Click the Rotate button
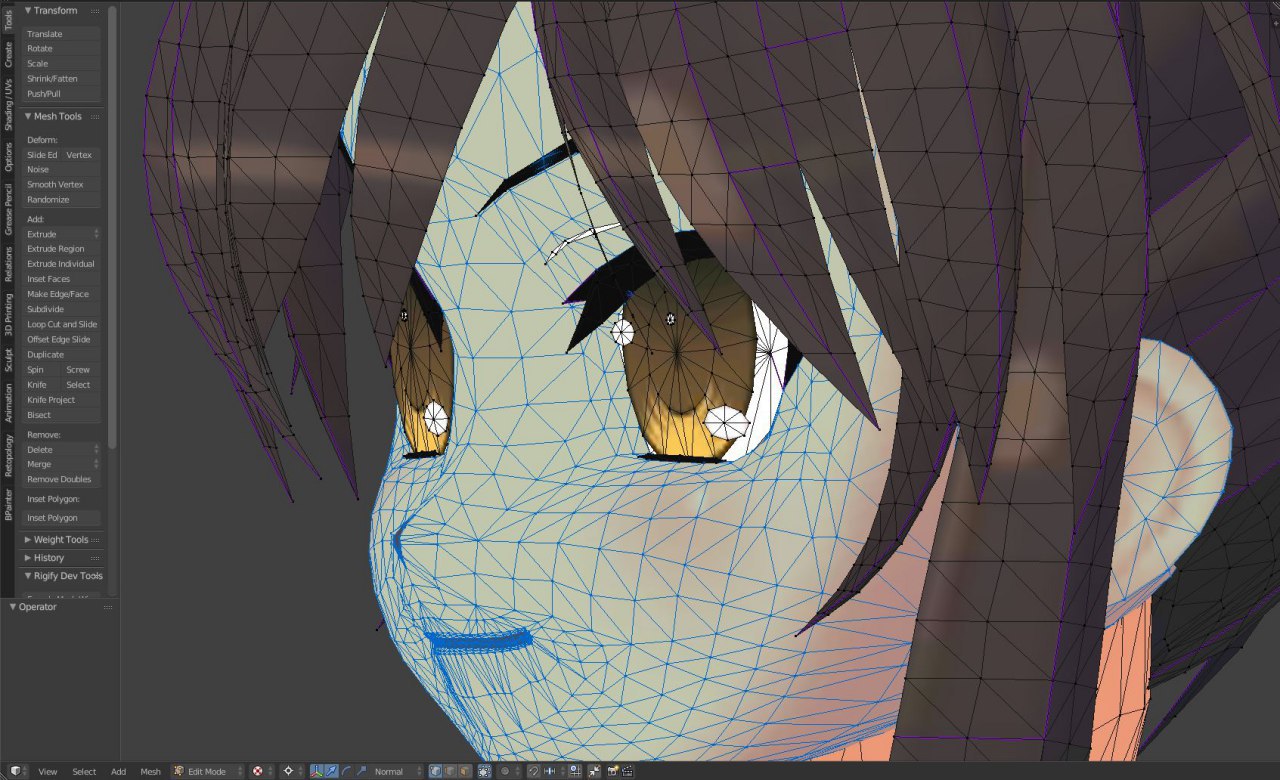 [x=62, y=48]
